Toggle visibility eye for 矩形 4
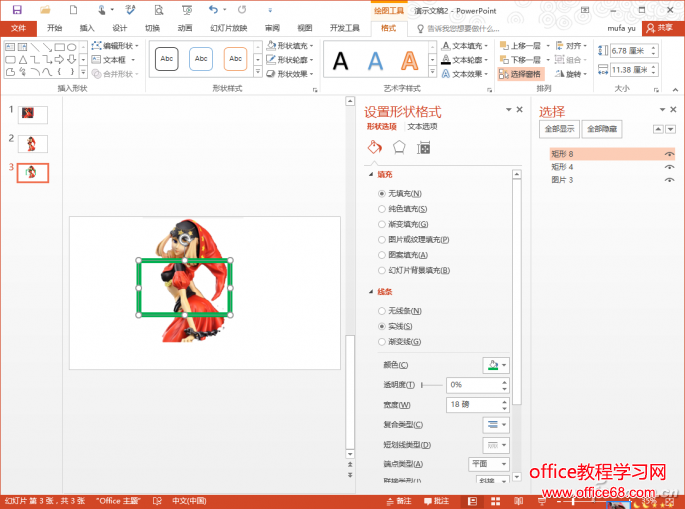 (669, 167)
